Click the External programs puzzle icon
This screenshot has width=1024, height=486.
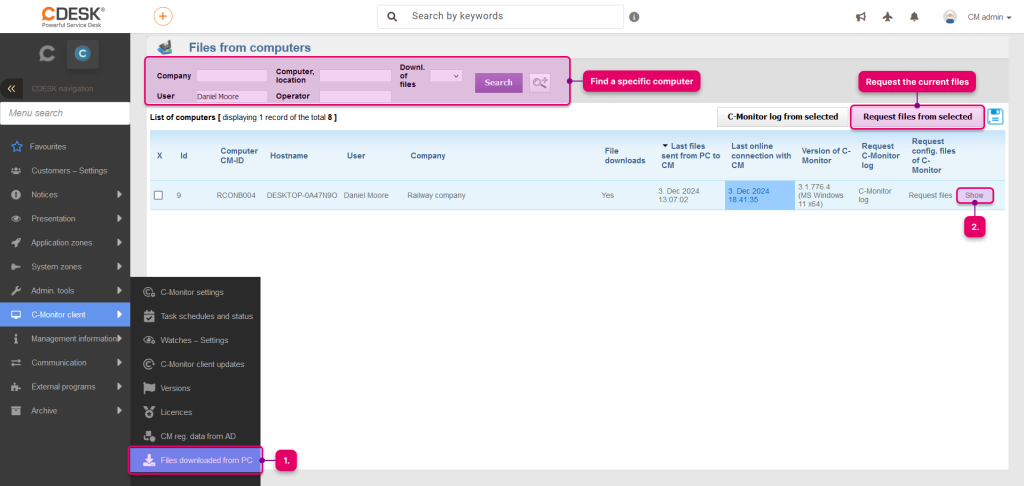16,387
